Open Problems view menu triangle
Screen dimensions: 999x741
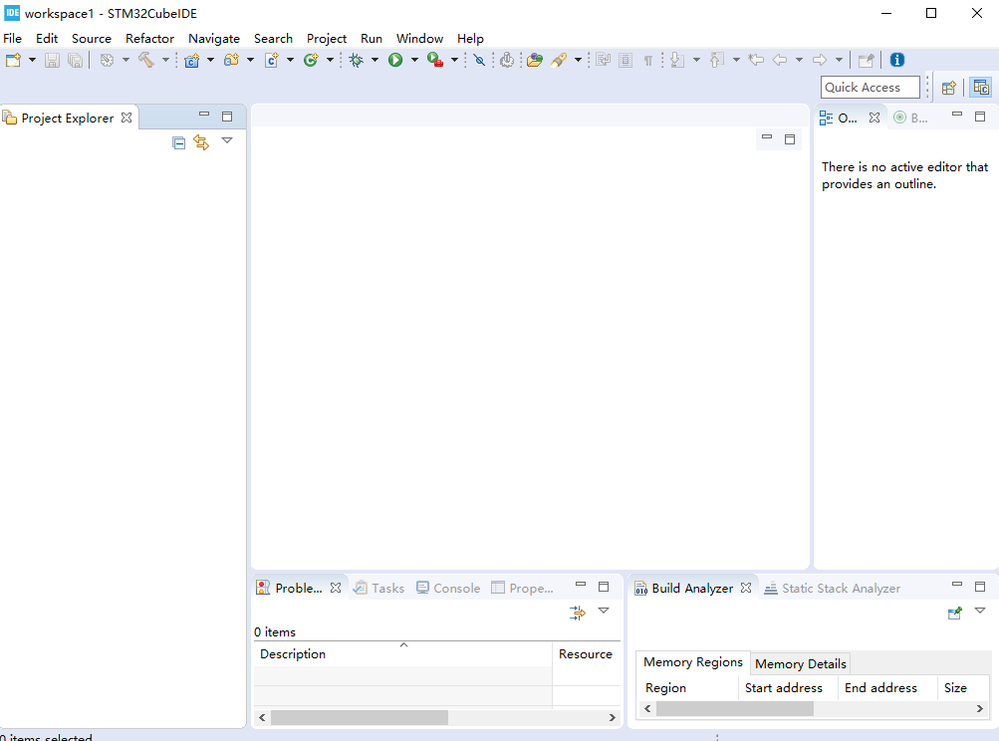603,610
